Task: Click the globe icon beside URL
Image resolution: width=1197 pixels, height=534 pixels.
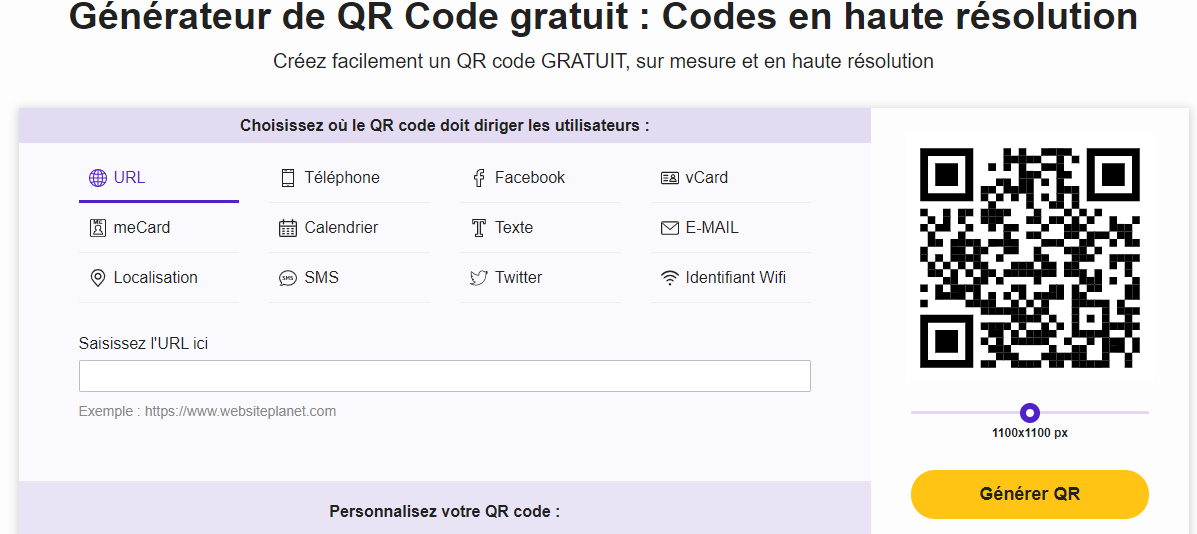Action: (98, 178)
